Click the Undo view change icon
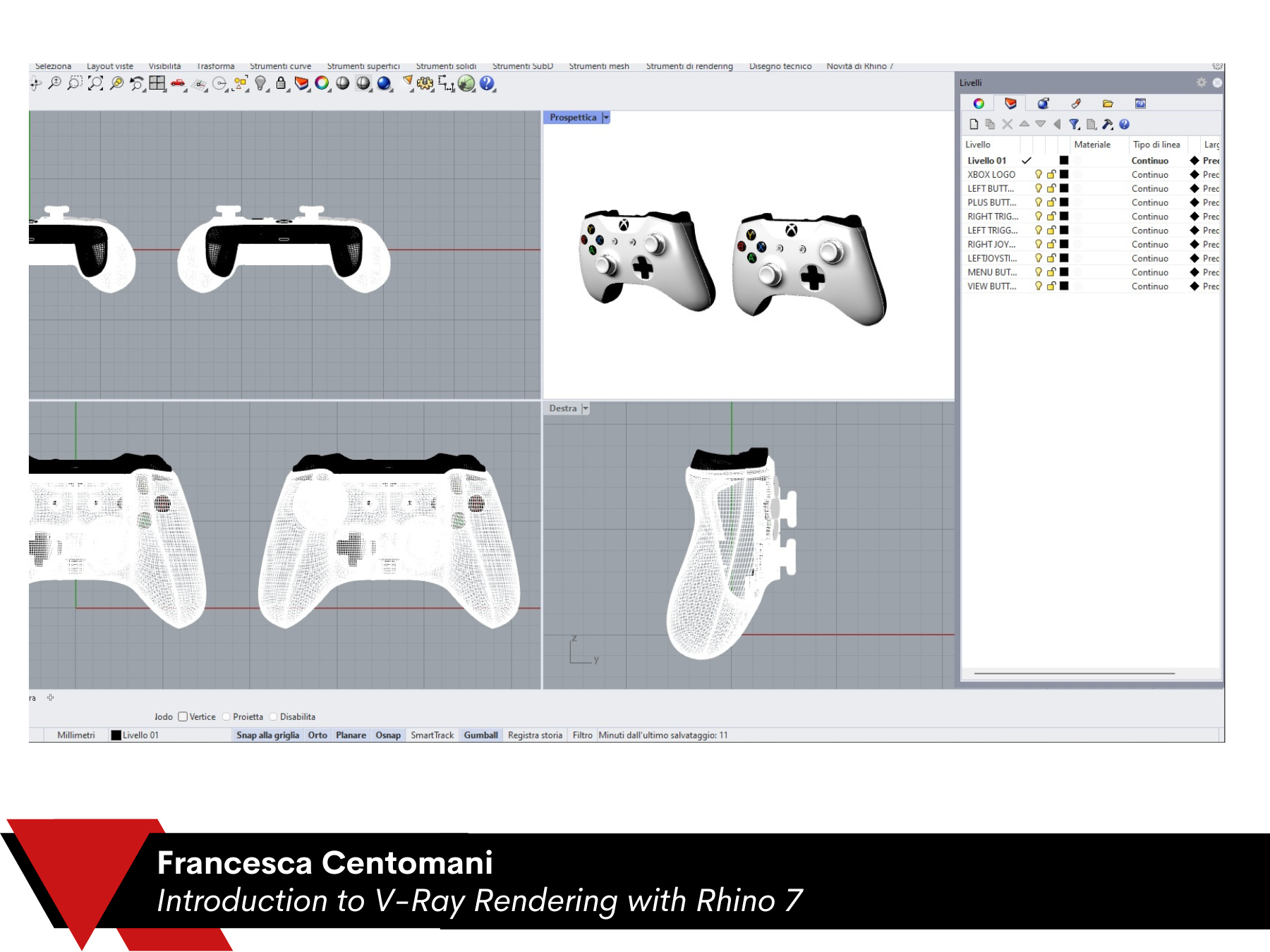 136,84
